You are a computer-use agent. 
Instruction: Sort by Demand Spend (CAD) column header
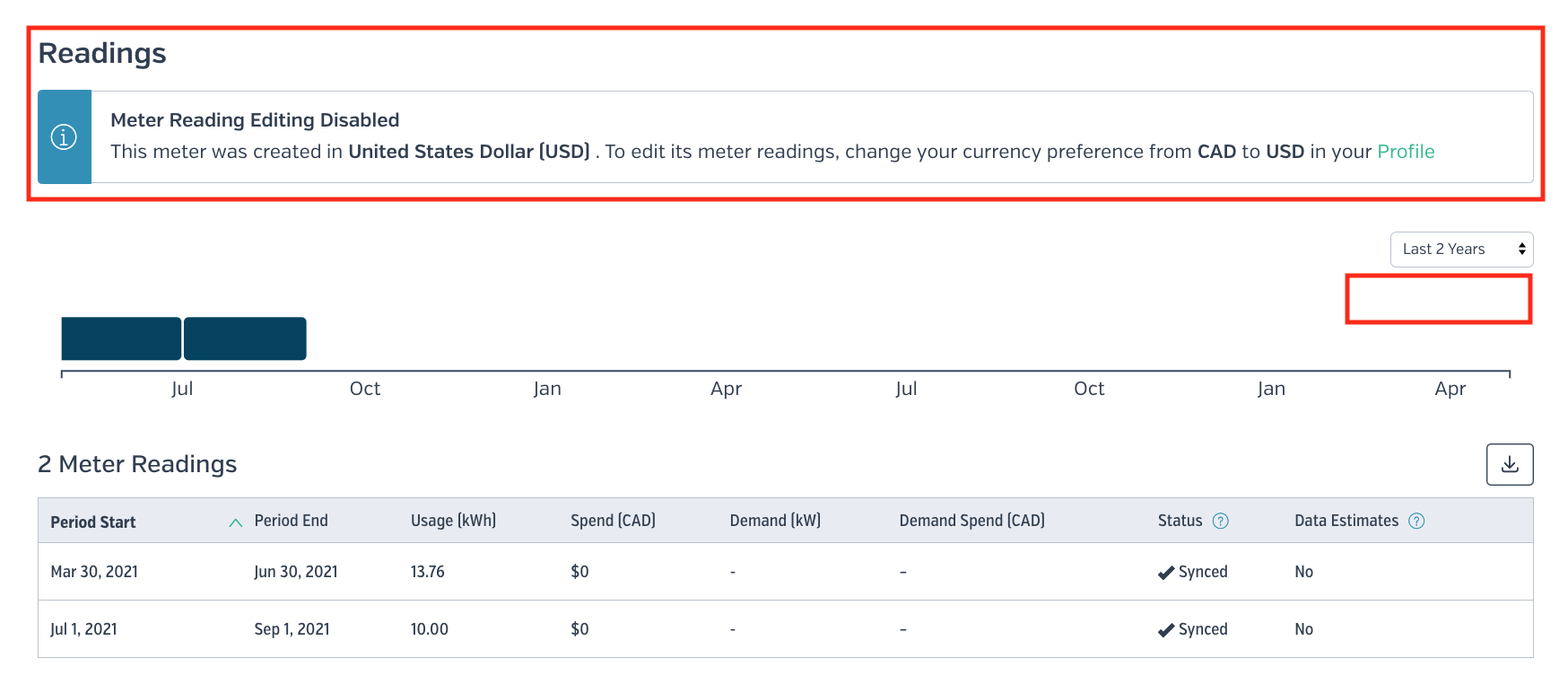coord(971,521)
